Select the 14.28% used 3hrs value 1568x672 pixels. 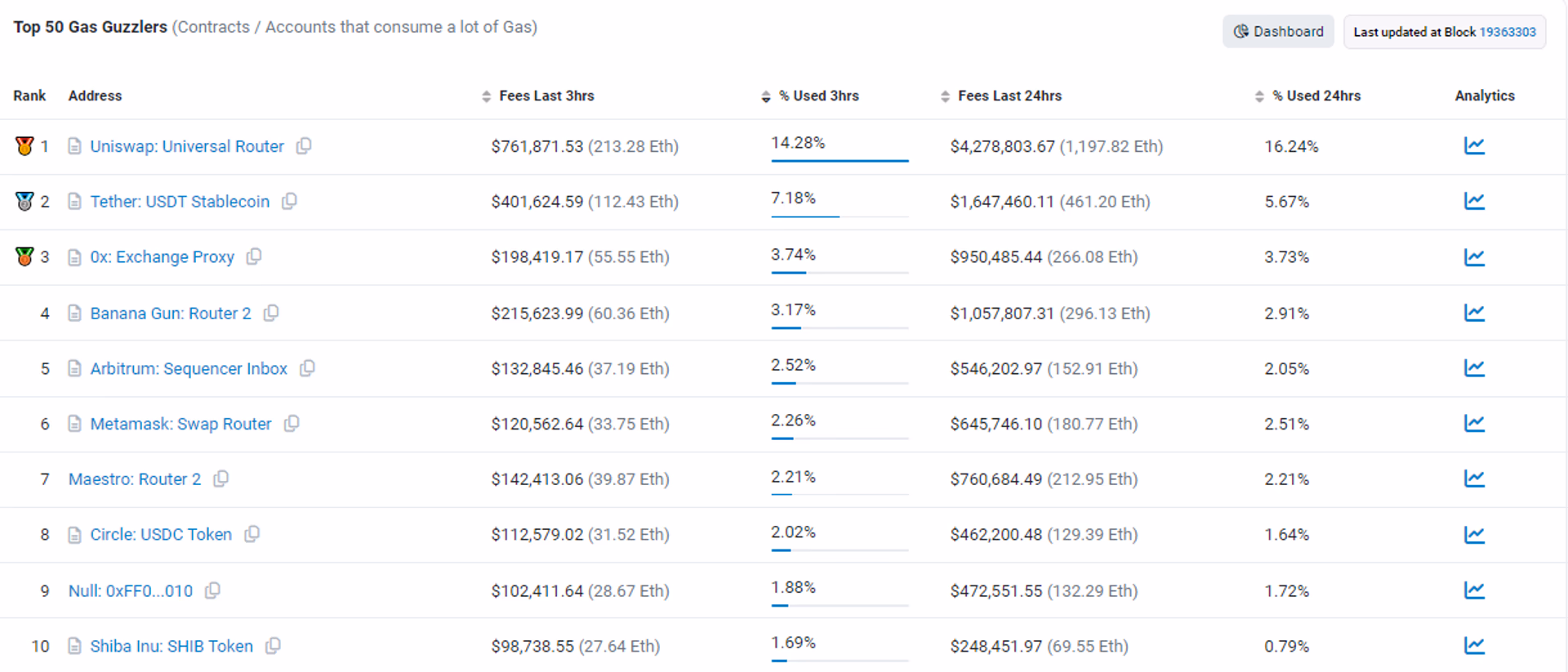click(798, 143)
